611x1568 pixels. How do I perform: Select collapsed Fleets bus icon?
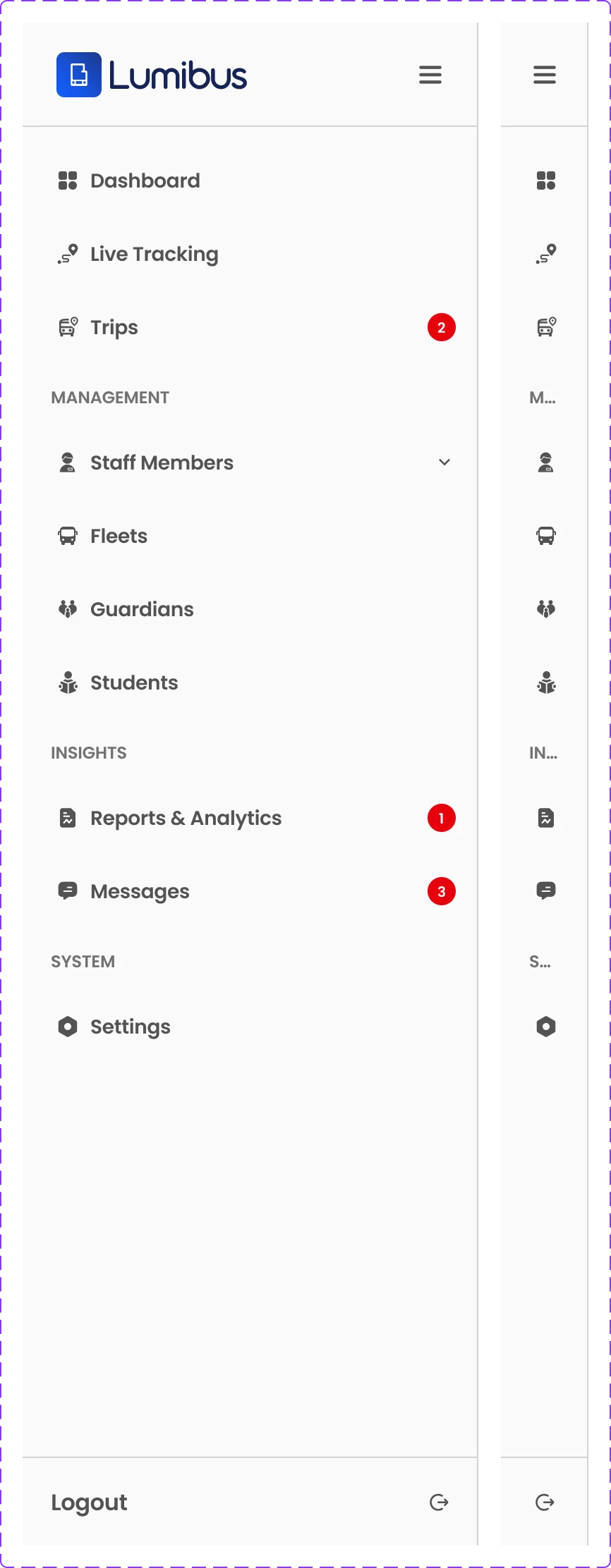pos(546,536)
